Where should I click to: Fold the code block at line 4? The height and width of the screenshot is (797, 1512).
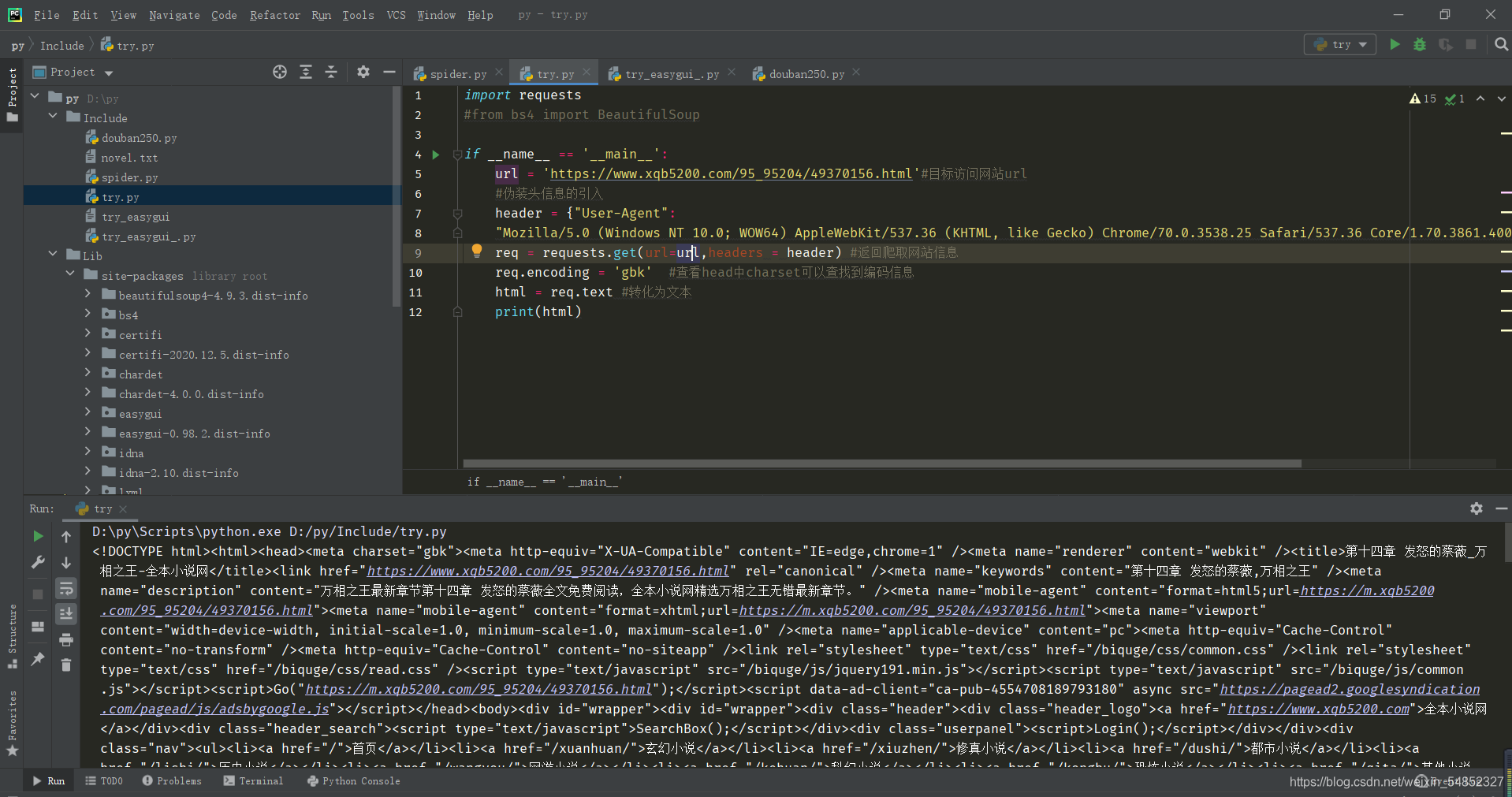pyautogui.click(x=457, y=155)
